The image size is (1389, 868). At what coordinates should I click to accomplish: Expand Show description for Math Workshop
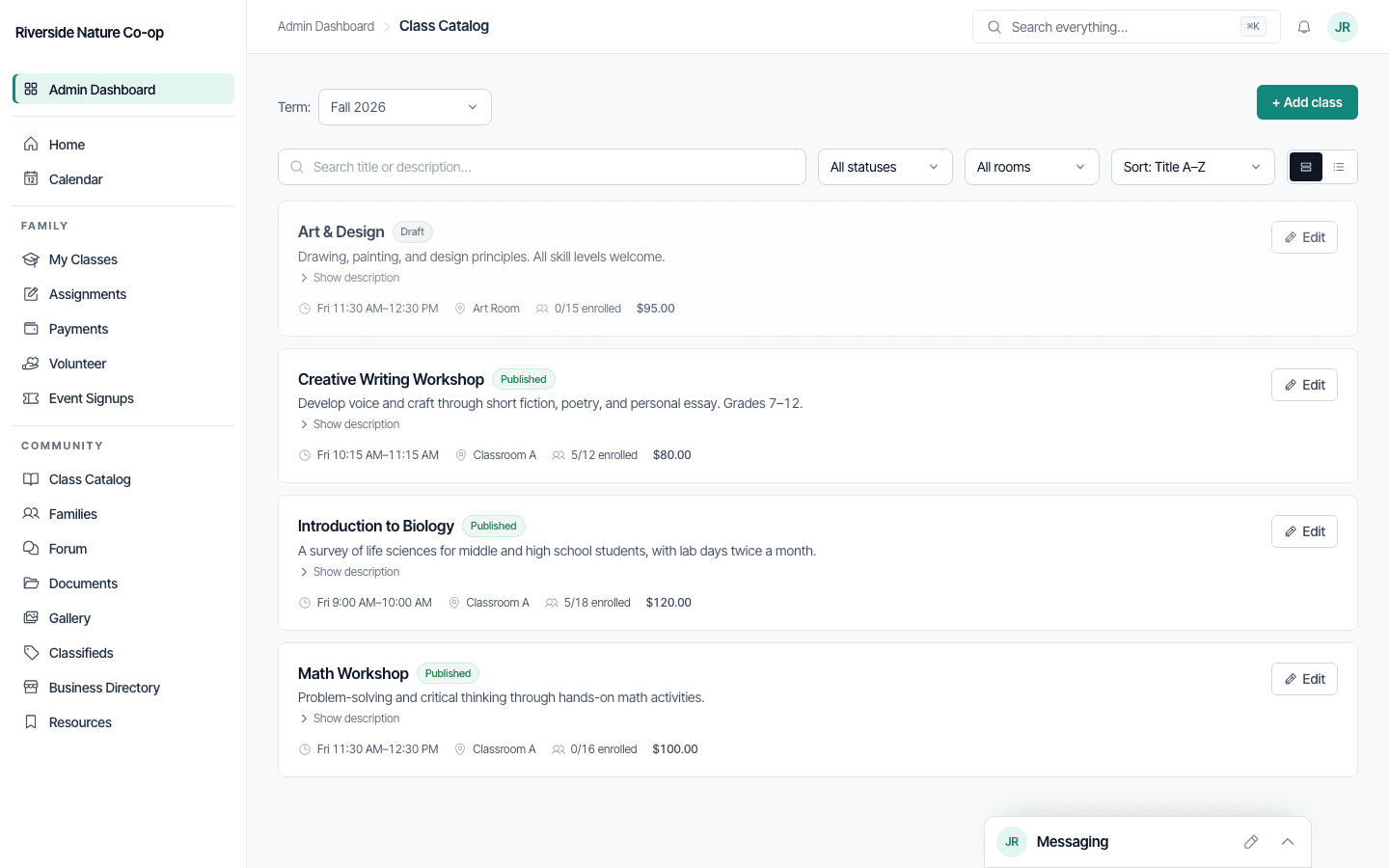coord(349,719)
